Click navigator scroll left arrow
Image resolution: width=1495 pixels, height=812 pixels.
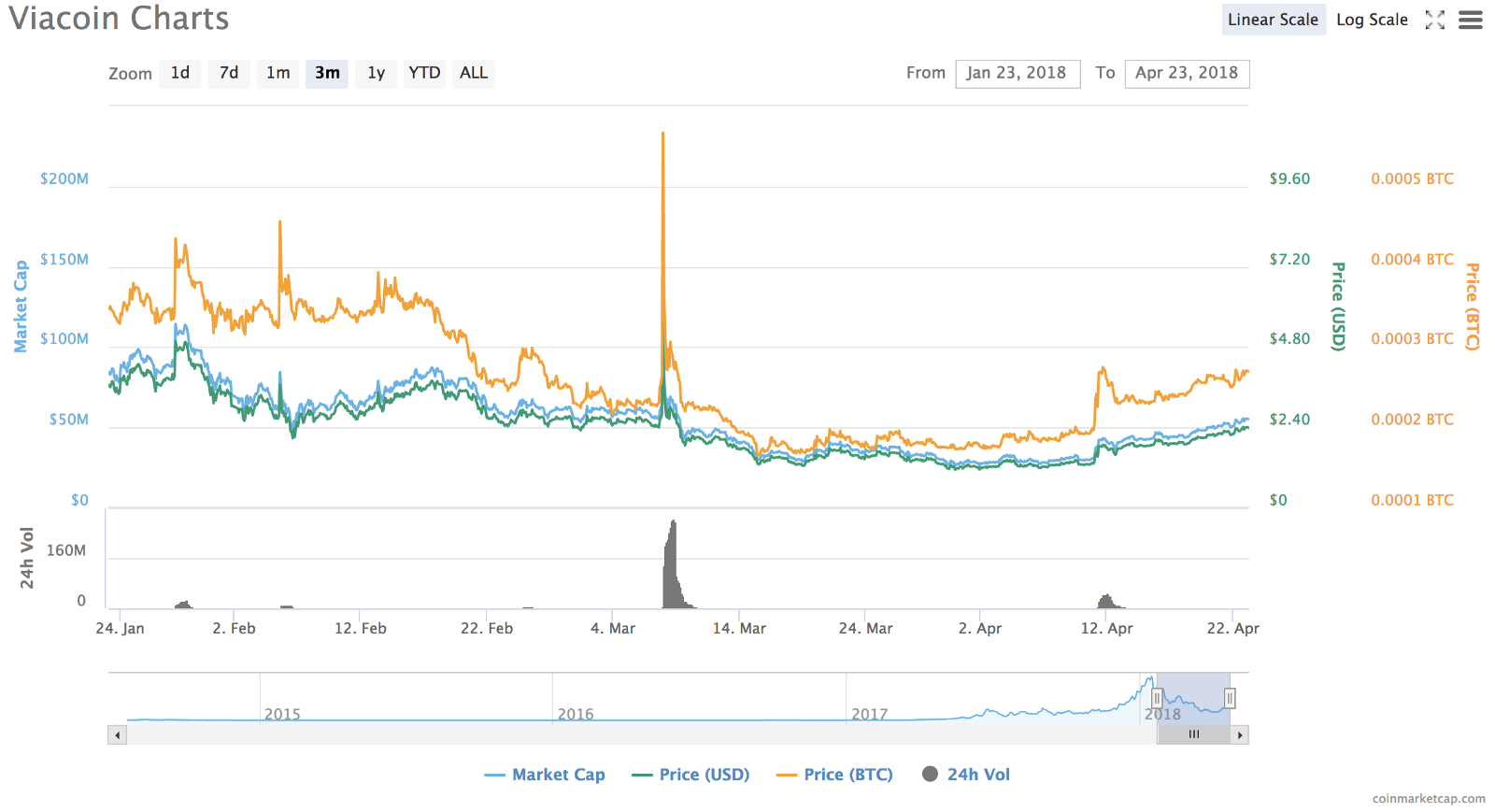point(117,735)
